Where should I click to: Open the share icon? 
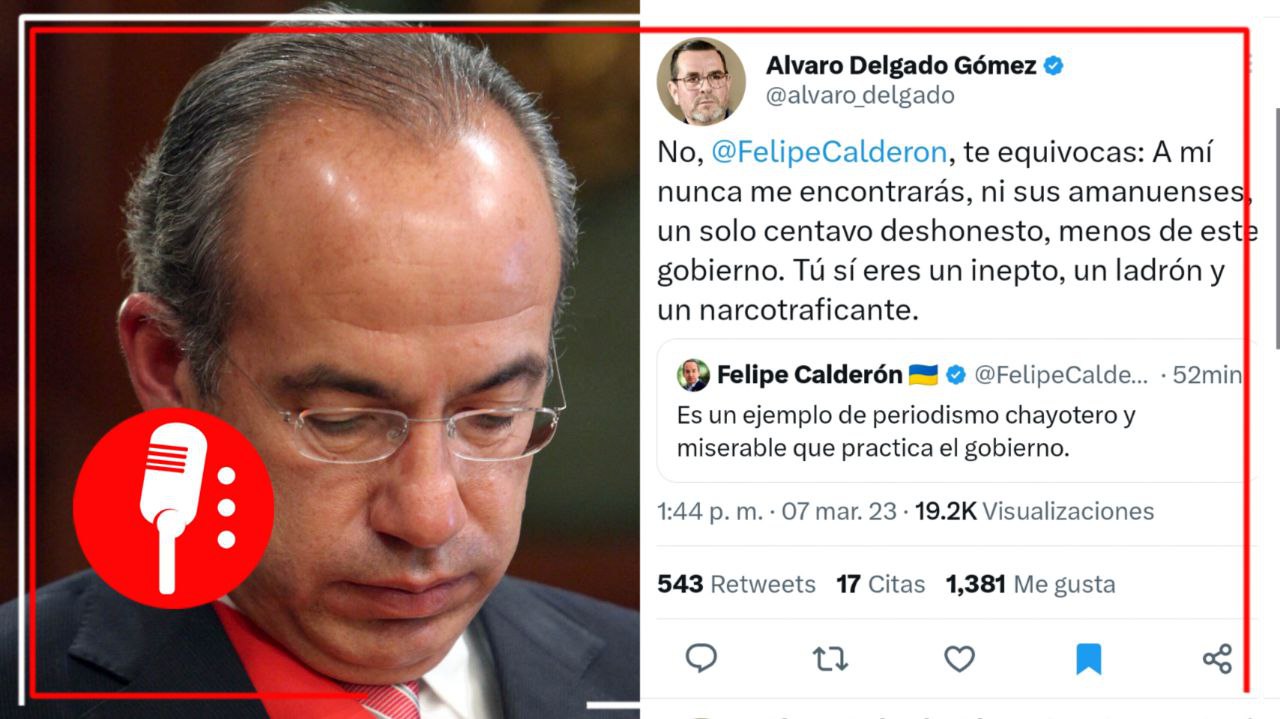[x=1217, y=659]
